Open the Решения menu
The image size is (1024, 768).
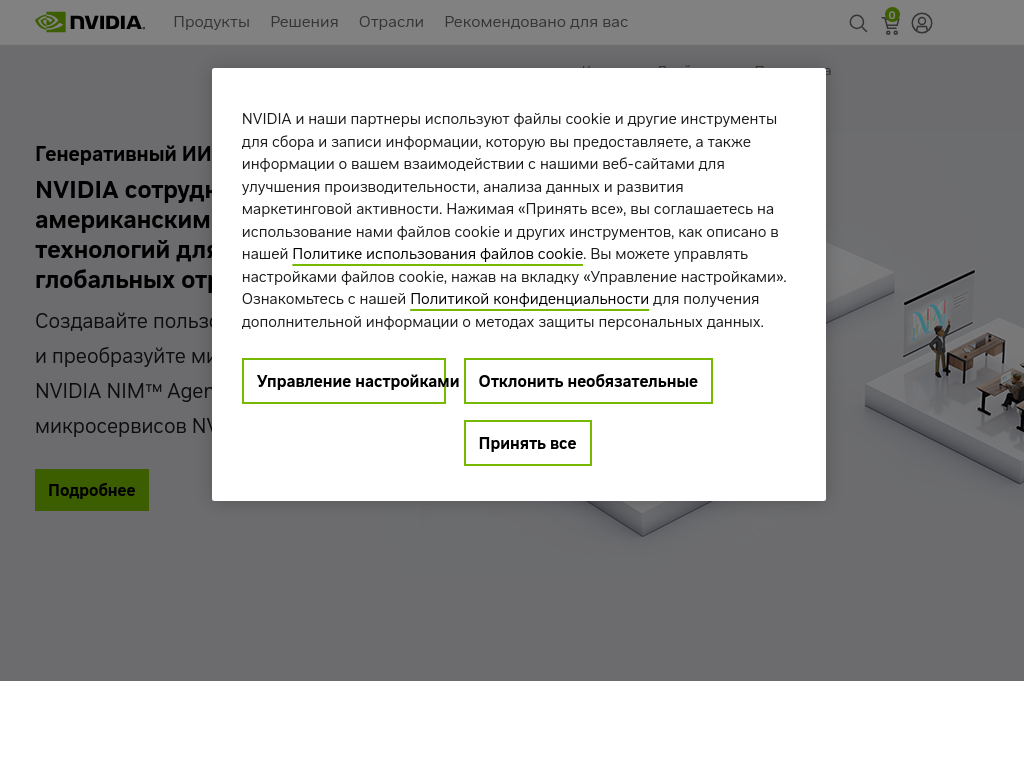coord(304,22)
